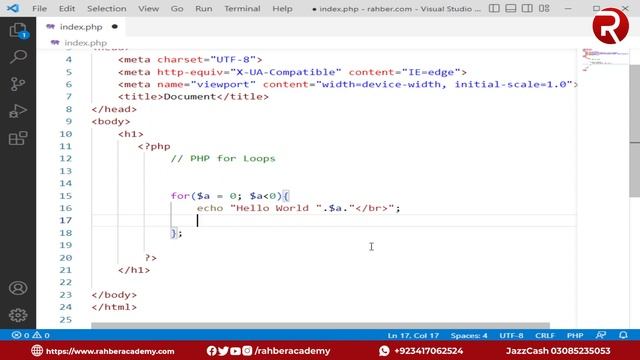Click the "// PHP for Loops" comment
This screenshot has height=360, width=640.
(223, 158)
